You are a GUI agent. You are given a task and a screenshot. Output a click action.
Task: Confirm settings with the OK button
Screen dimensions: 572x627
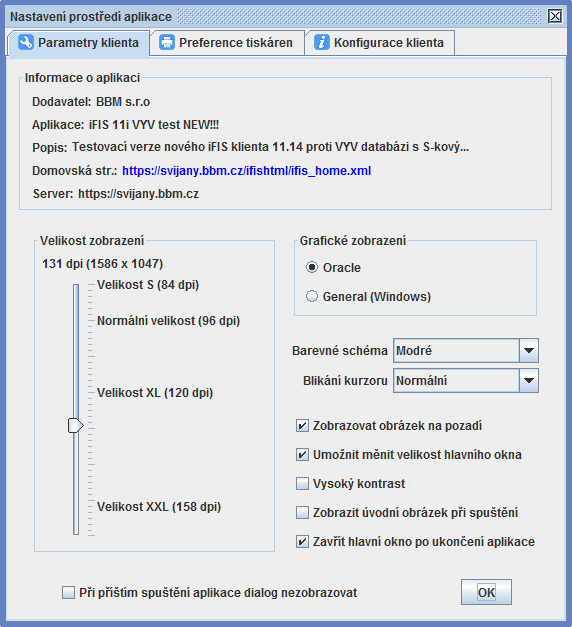pyautogui.click(x=486, y=592)
